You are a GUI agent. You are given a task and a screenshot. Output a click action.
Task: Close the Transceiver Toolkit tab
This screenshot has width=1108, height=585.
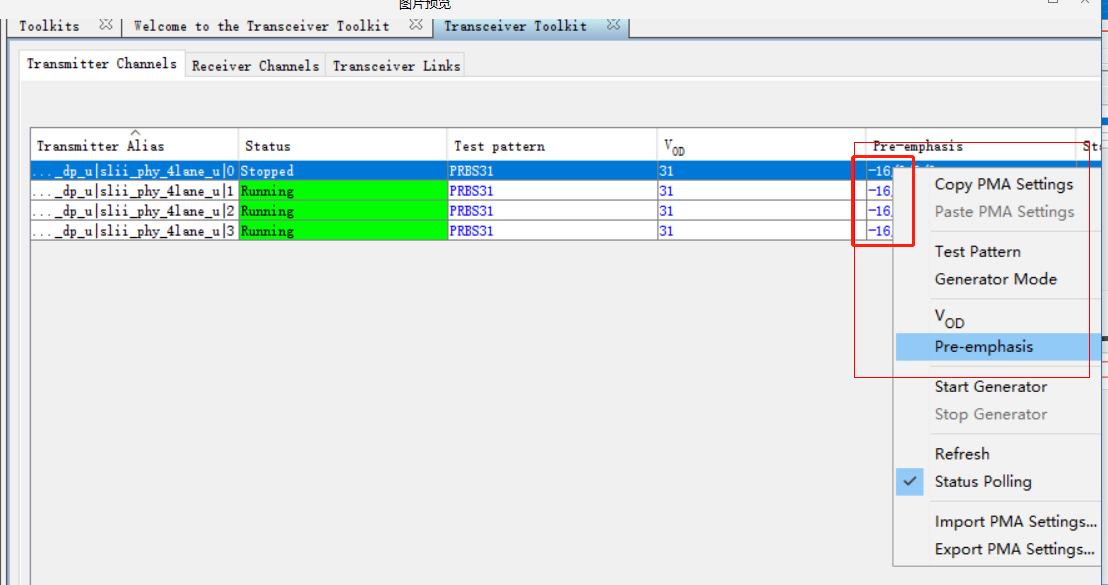click(x=613, y=25)
